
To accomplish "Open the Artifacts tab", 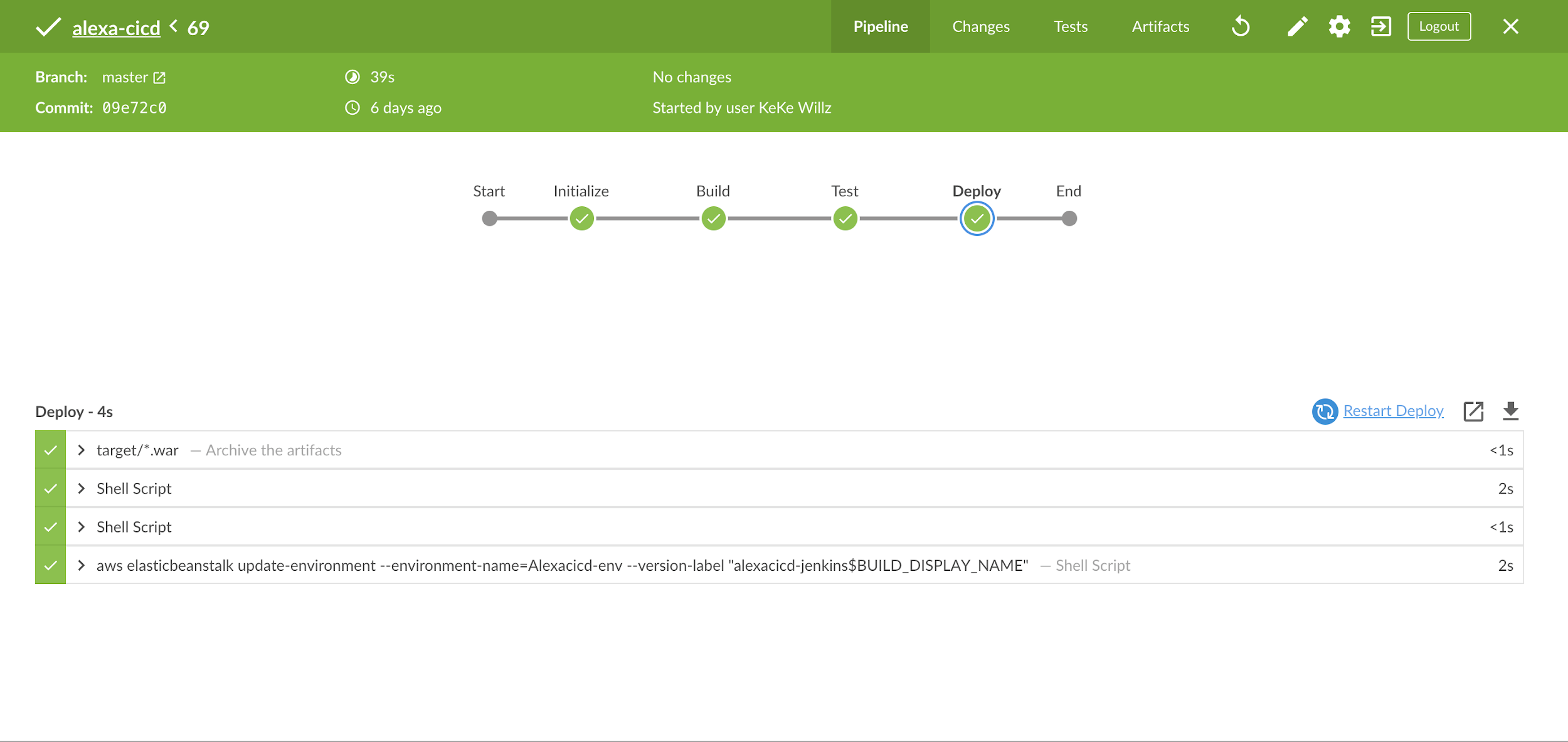I will (1160, 26).
